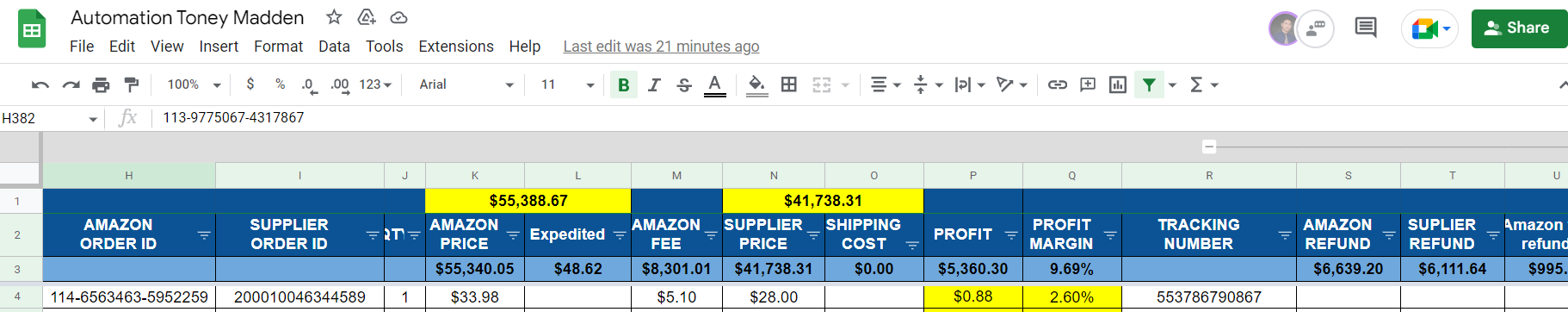
Task: Open the font size dropdown
Action: [x=568, y=84]
